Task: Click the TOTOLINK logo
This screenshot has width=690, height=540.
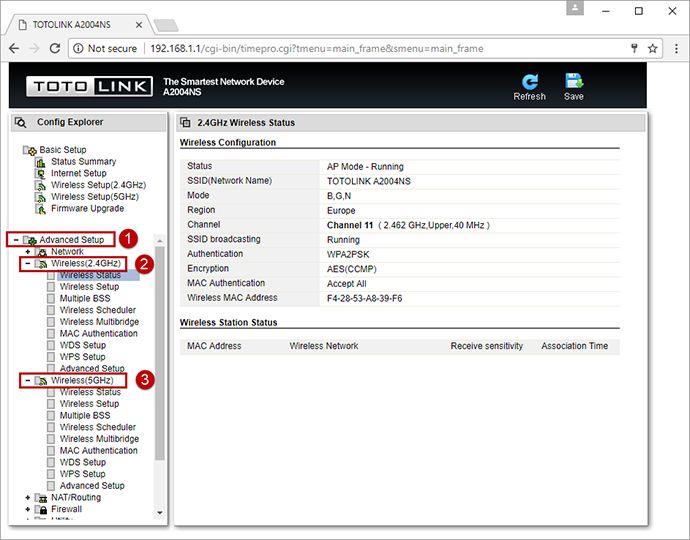Action: (89, 86)
